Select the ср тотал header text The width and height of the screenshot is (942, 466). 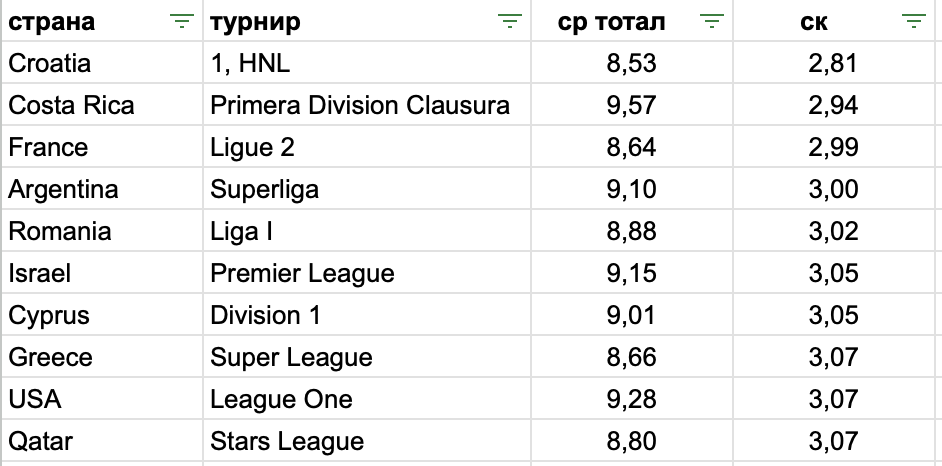612,22
